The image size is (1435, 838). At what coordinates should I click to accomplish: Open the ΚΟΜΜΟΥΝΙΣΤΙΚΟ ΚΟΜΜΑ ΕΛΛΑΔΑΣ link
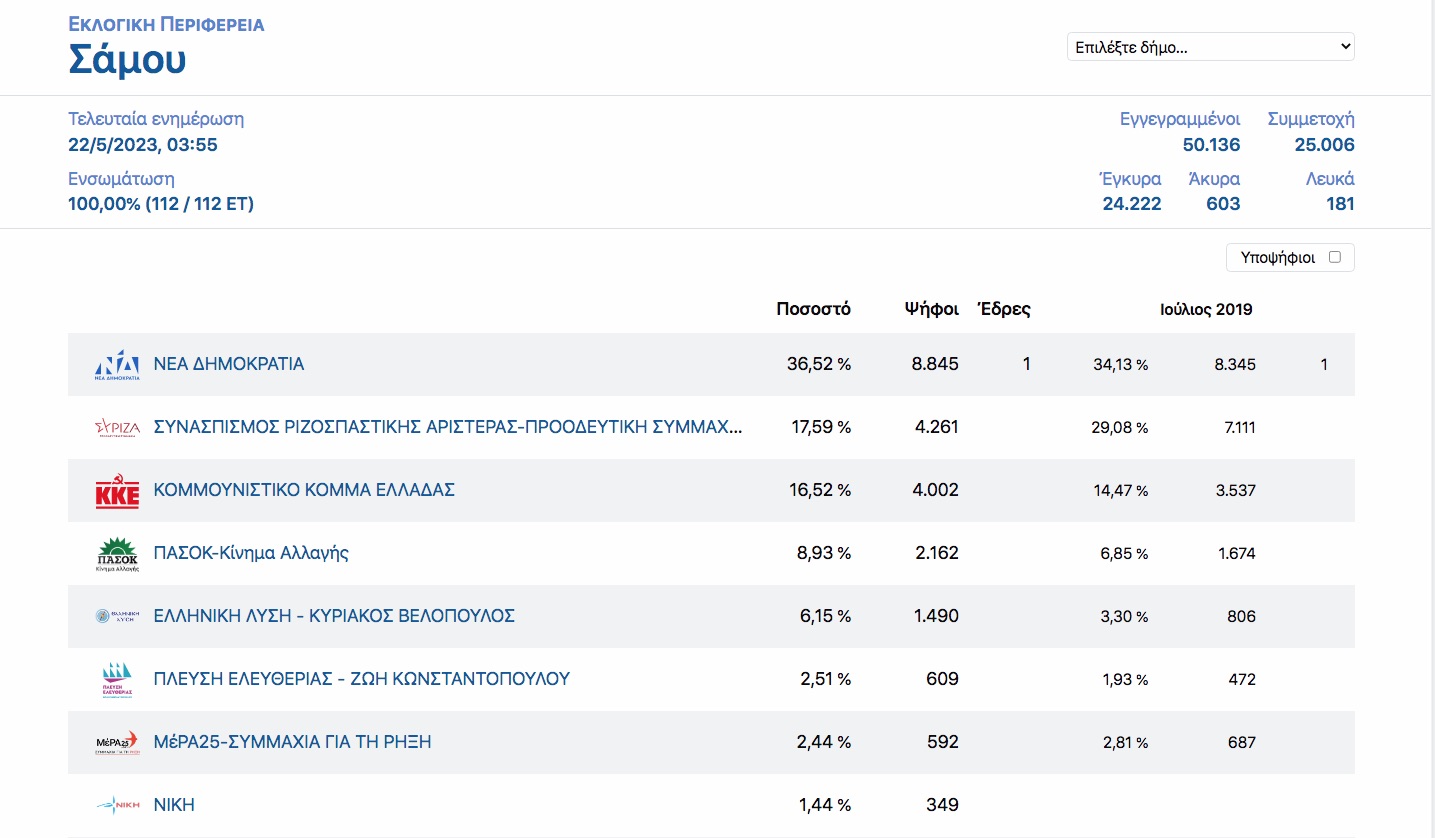click(x=304, y=490)
